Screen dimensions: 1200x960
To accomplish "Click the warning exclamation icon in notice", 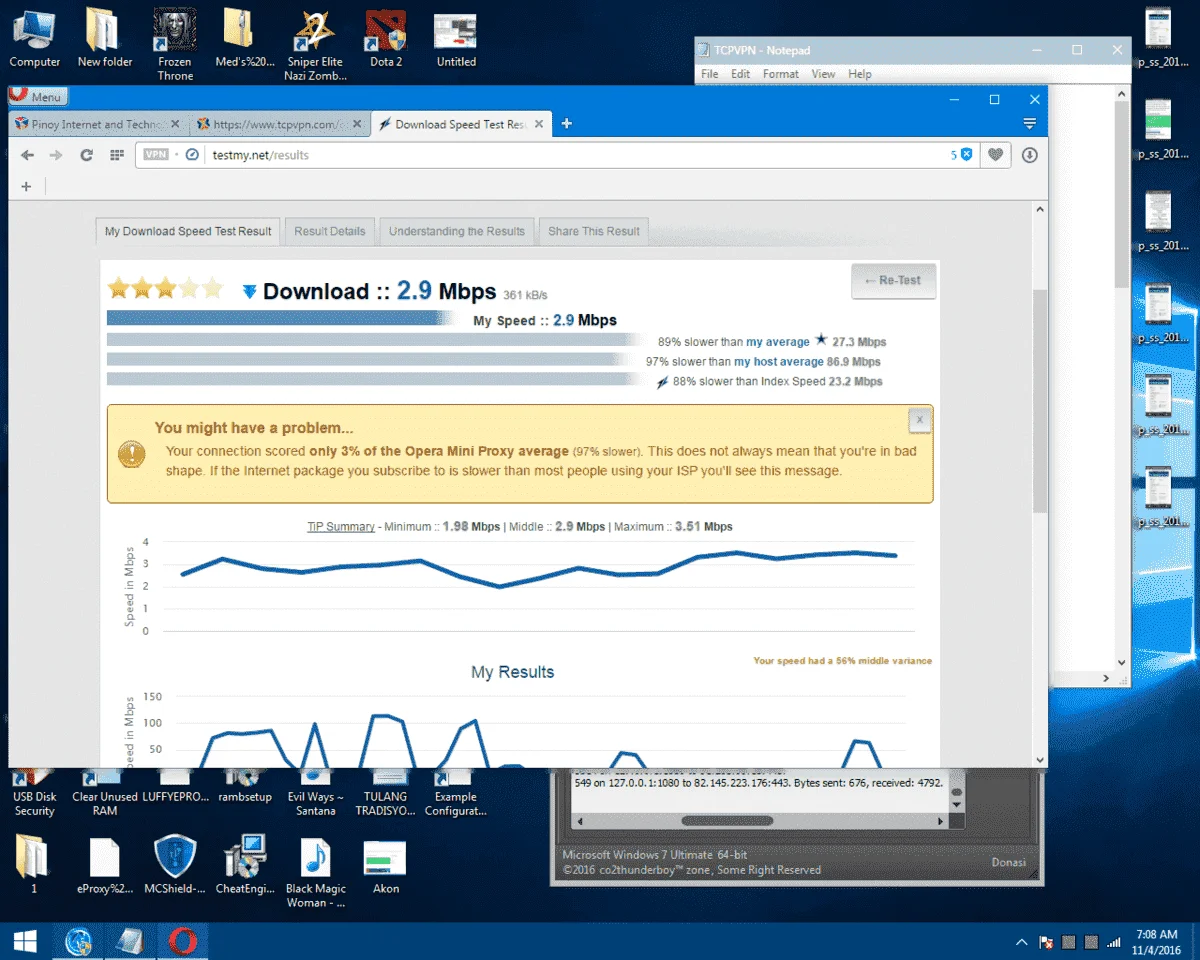I will click(132, 454).
